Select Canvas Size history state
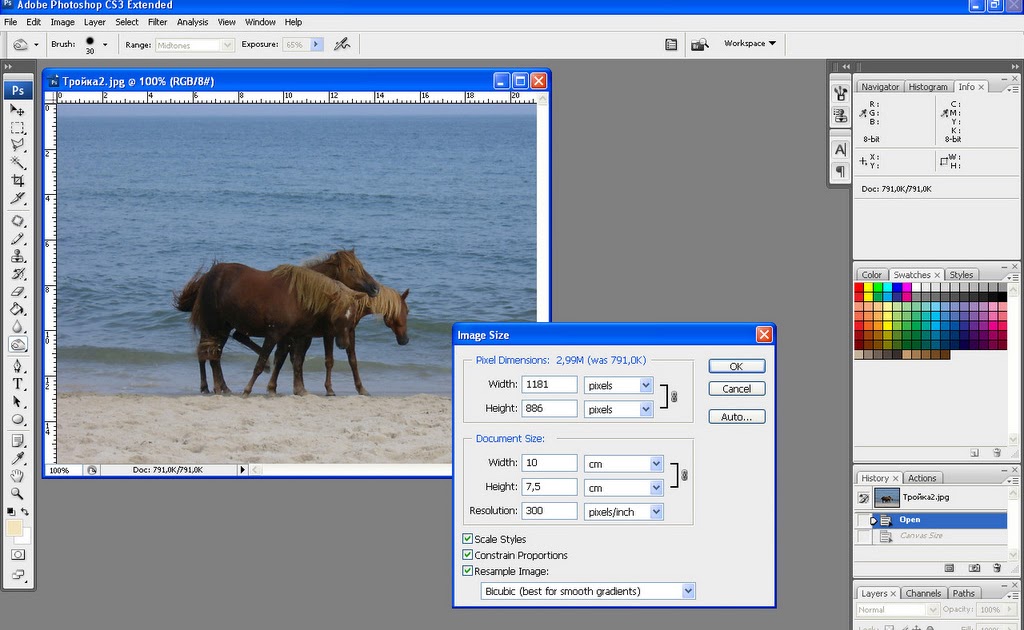 click(x=938, y=536)
